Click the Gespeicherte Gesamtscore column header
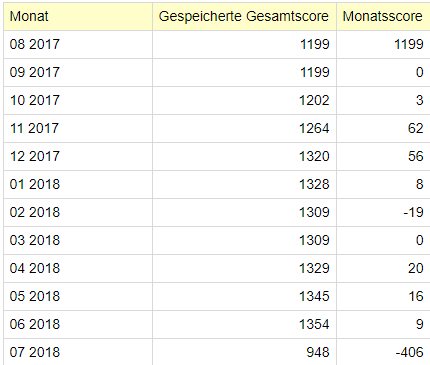Image resolution: width=430 pixels, height=365 pixels. pyautogui.click(x=244, y=16)
